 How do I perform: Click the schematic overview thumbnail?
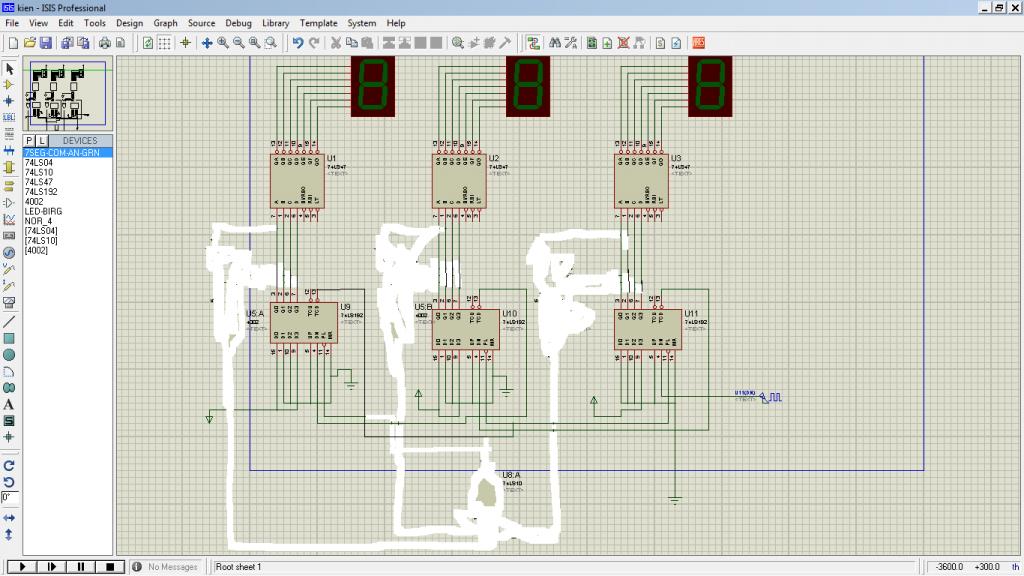tap(68, 93)
